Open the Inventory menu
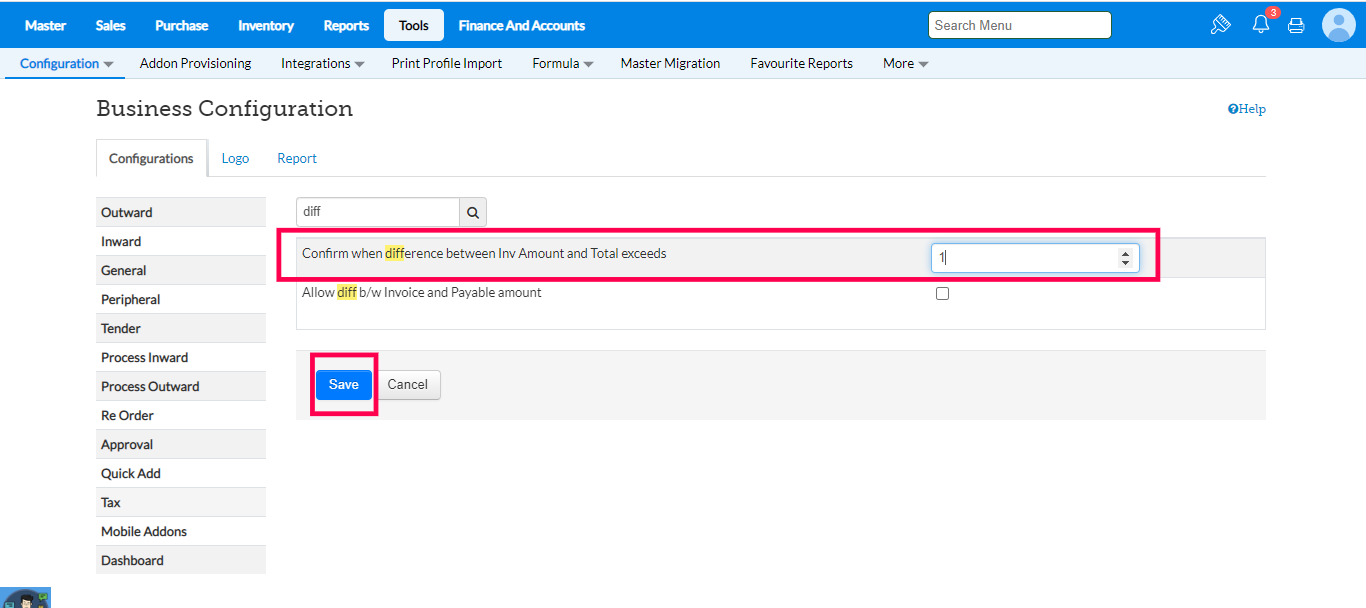 pyautogui.click(x=266, y=25)
